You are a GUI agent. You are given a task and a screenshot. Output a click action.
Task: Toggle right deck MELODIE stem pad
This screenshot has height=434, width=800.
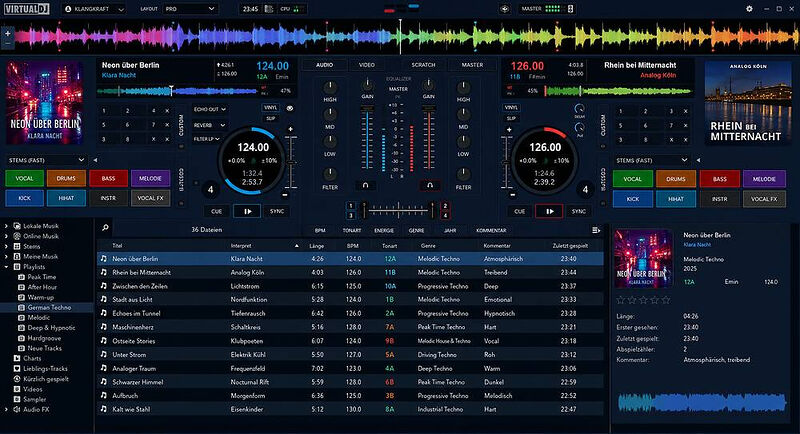click(764, 179)
